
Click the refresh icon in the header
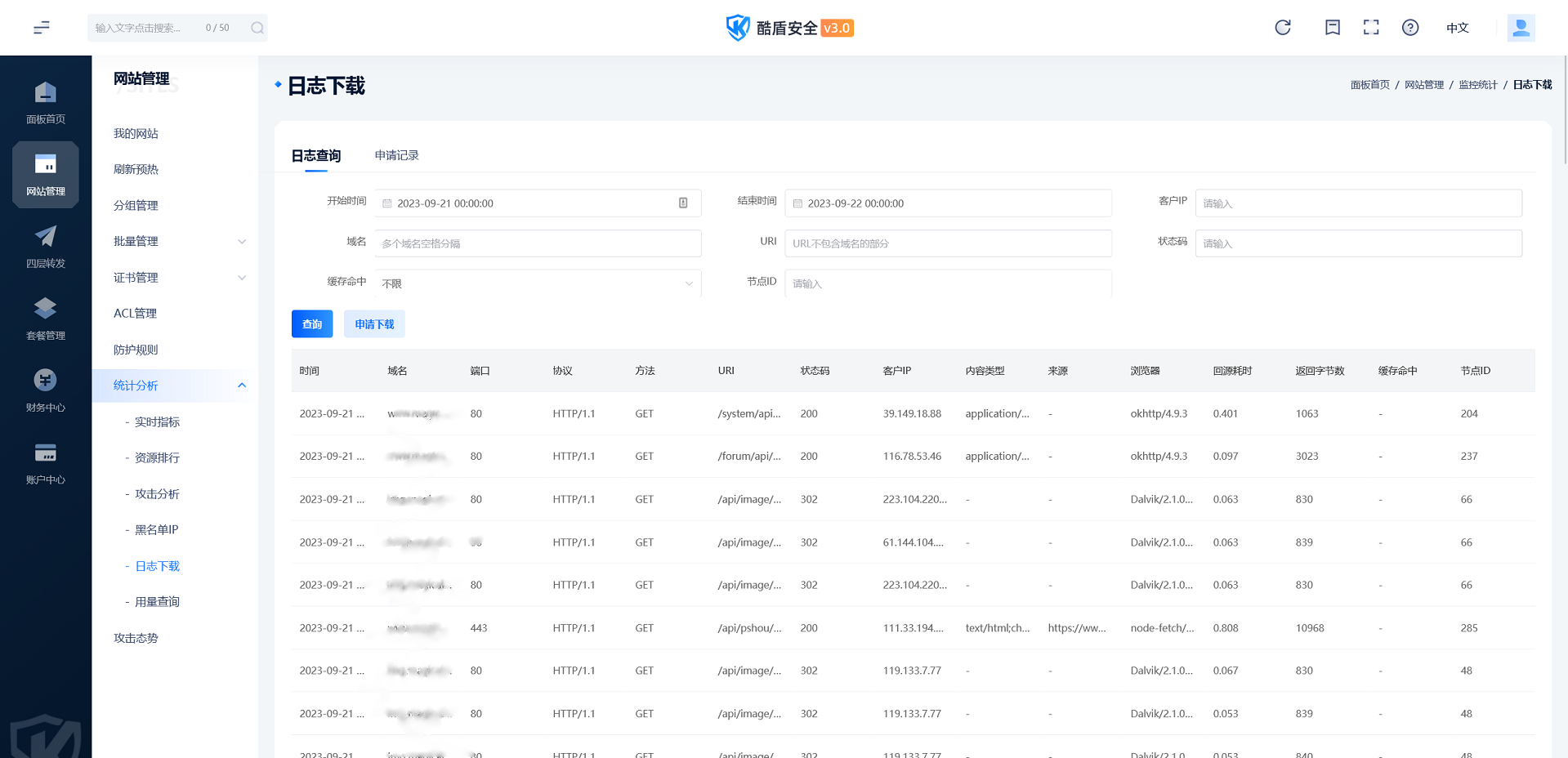[1283, 28]
